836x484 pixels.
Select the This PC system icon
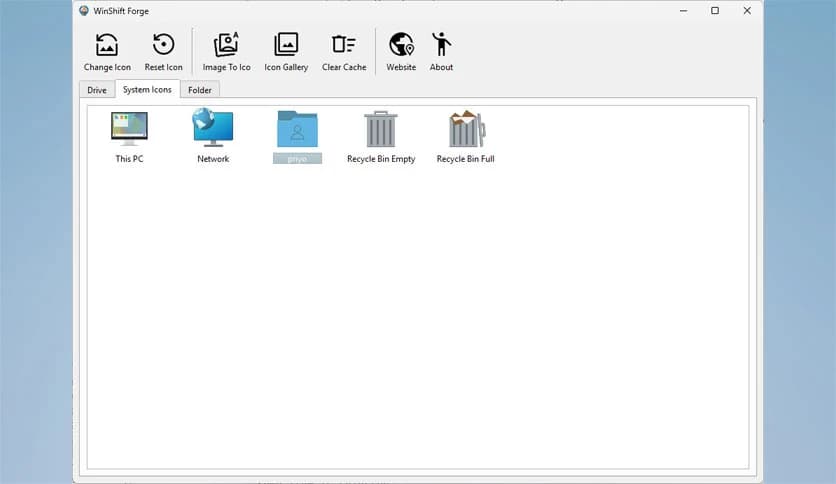pyautogui.click(x=130, y=136)
